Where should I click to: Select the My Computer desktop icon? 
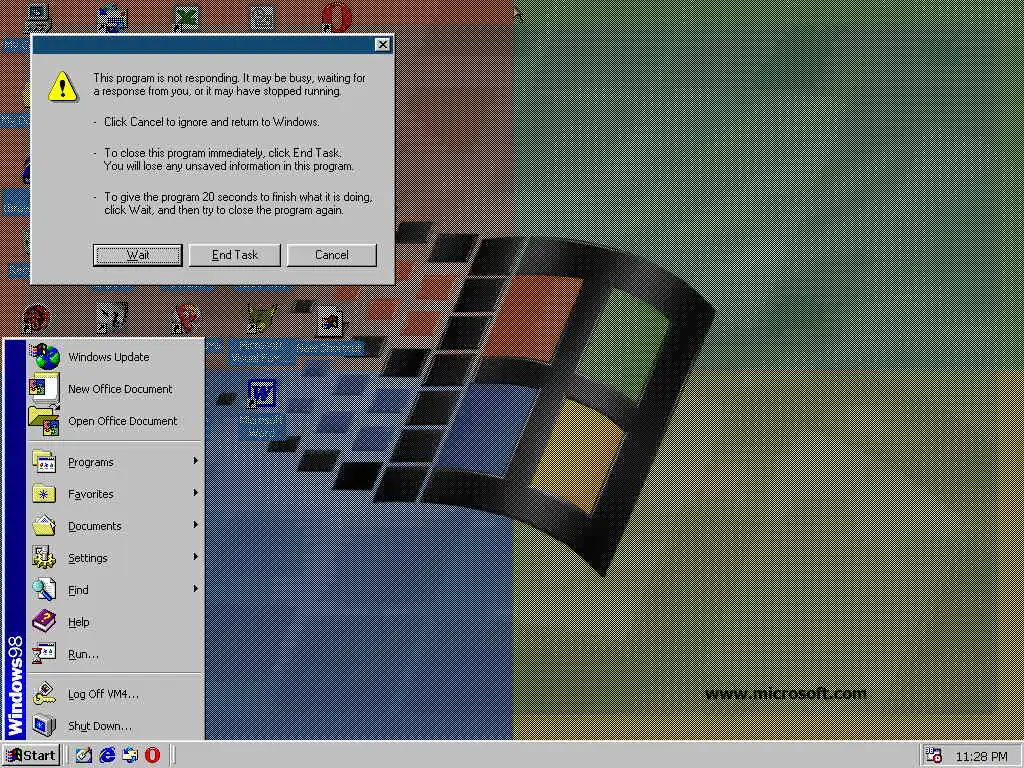(x=37, y=18)
